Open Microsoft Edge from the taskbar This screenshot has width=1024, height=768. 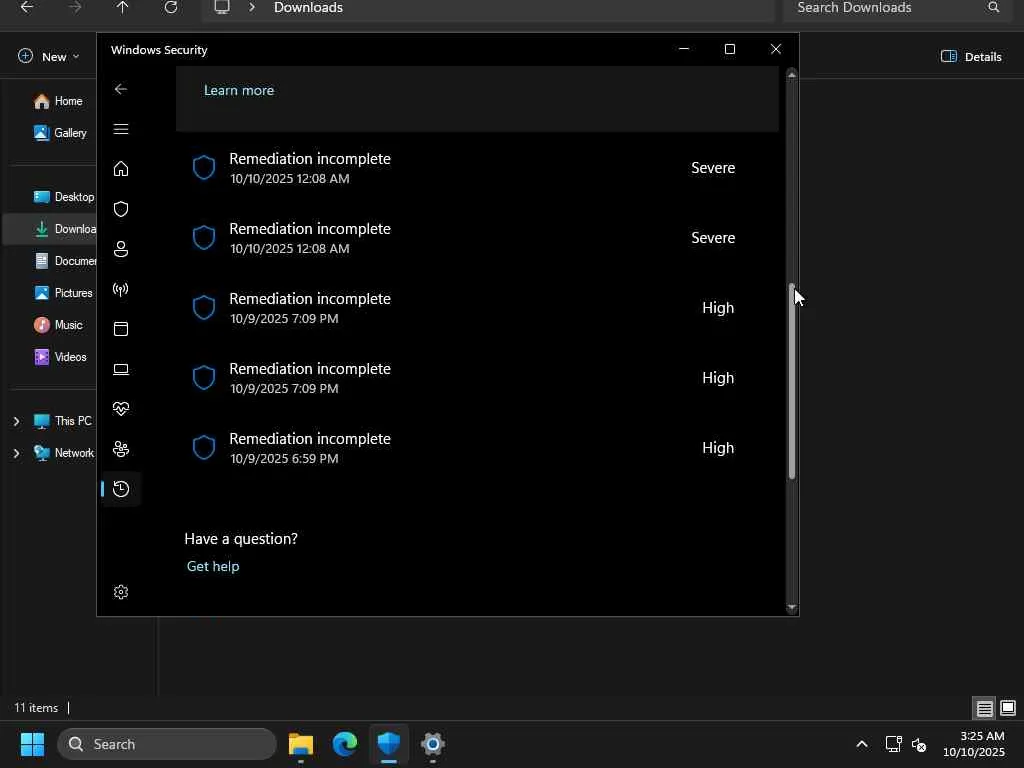pos(345,744)
